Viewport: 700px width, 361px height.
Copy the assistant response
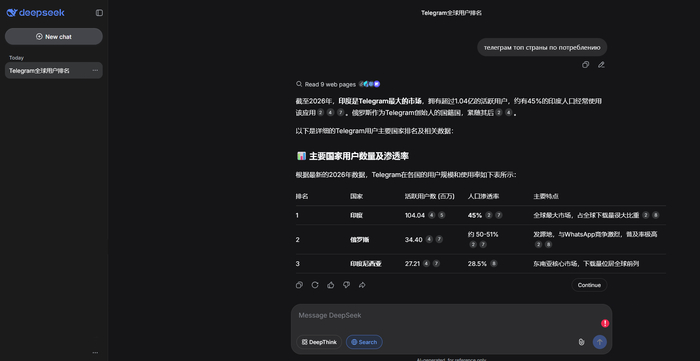pos(299,285)
